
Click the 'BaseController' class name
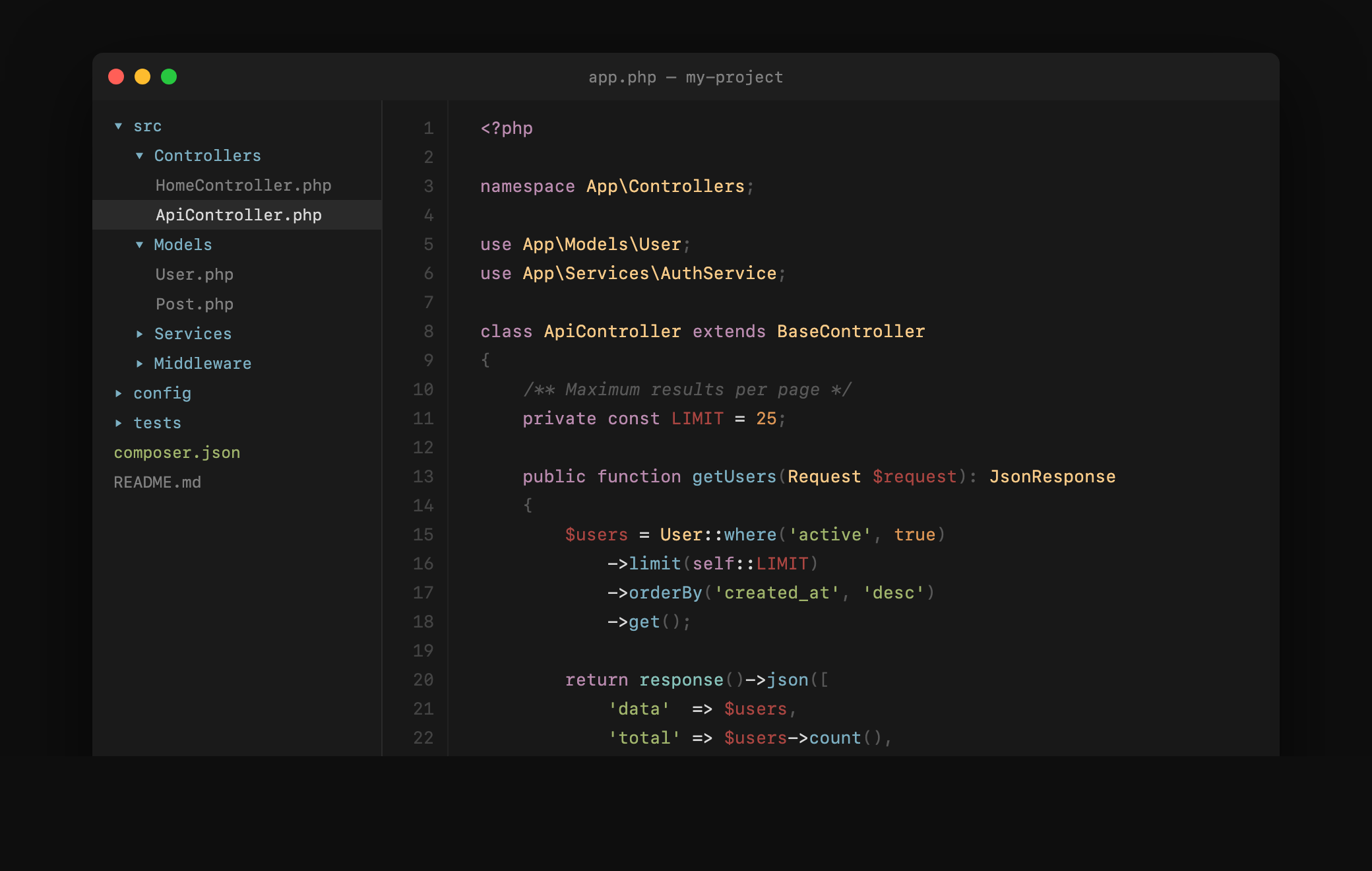tap(851, 331)
